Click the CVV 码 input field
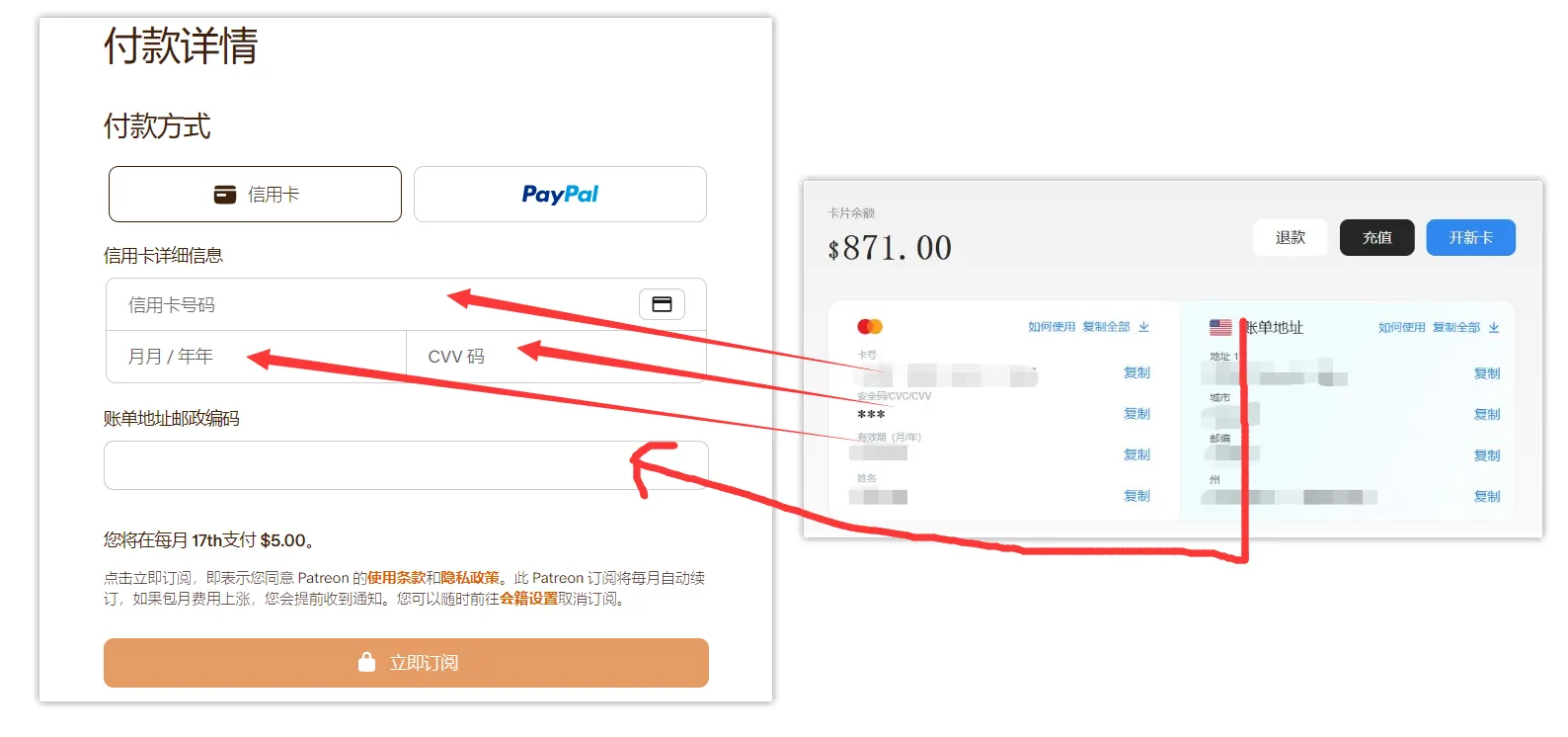 pos(556,357)
